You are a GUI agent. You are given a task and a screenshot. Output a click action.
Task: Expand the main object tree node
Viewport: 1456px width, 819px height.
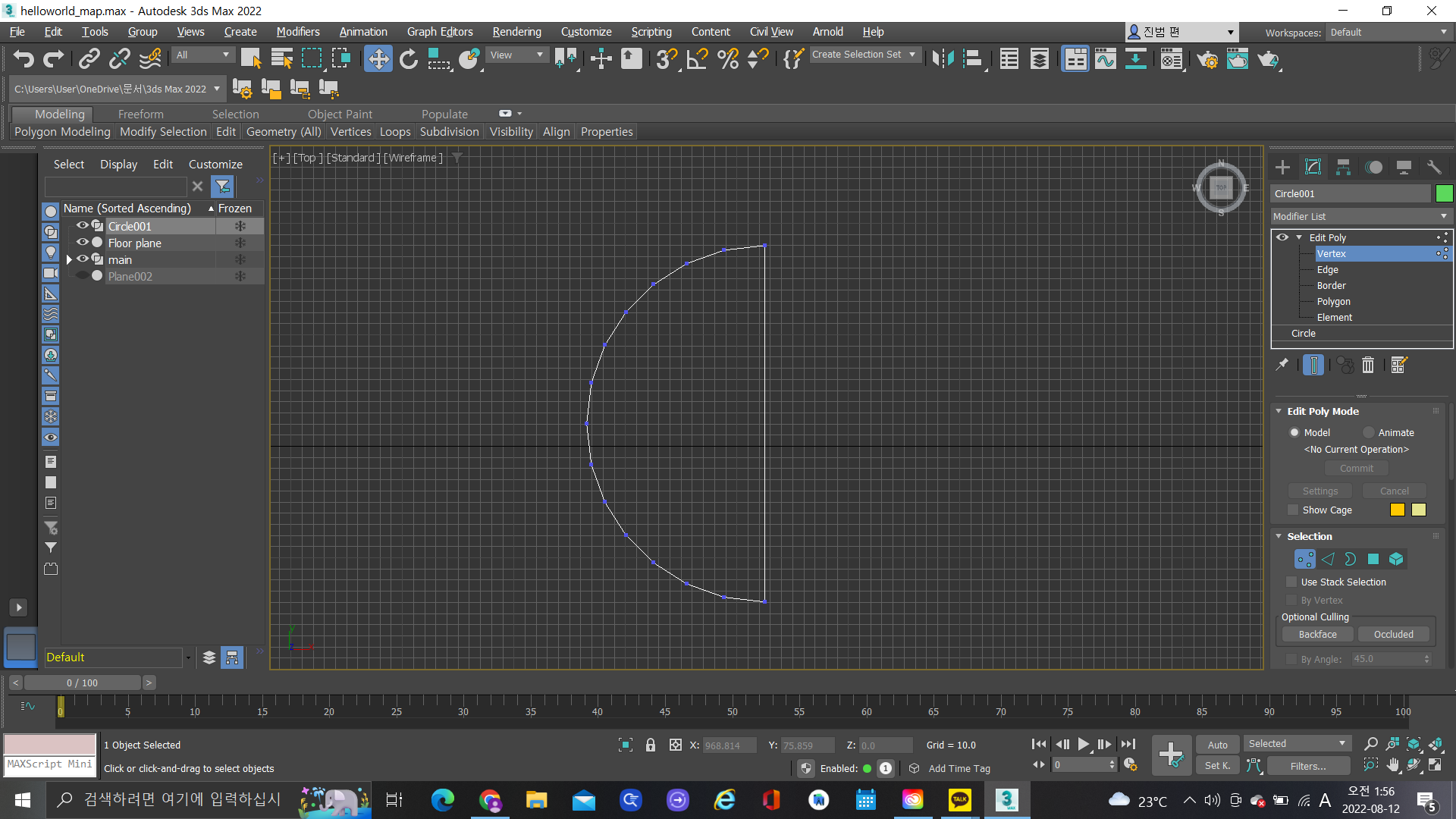(x=69, y=259)
